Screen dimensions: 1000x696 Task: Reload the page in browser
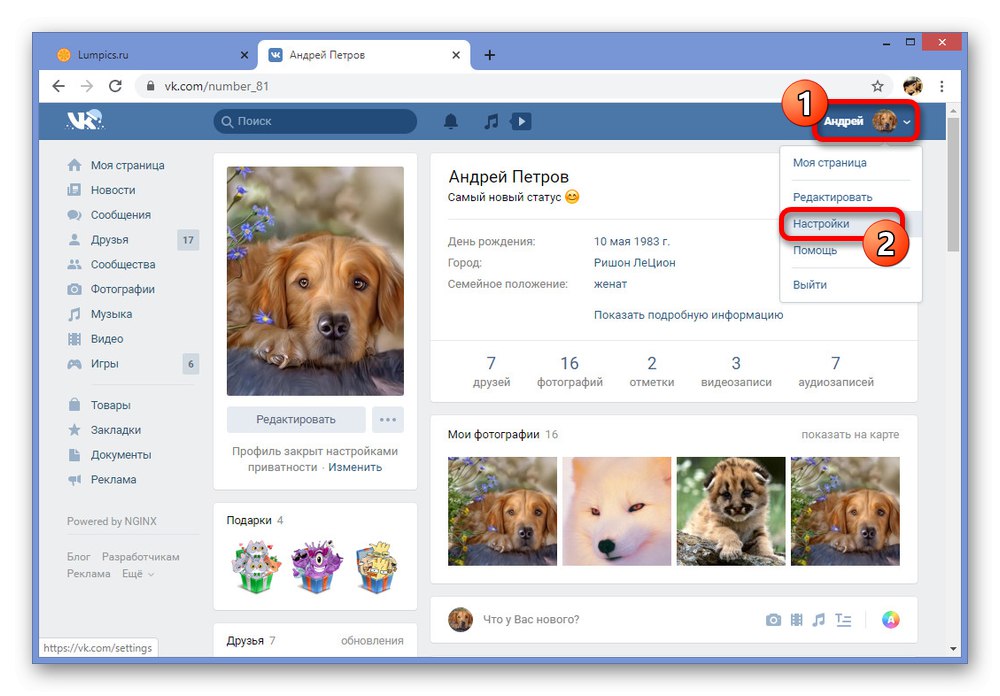115,86
